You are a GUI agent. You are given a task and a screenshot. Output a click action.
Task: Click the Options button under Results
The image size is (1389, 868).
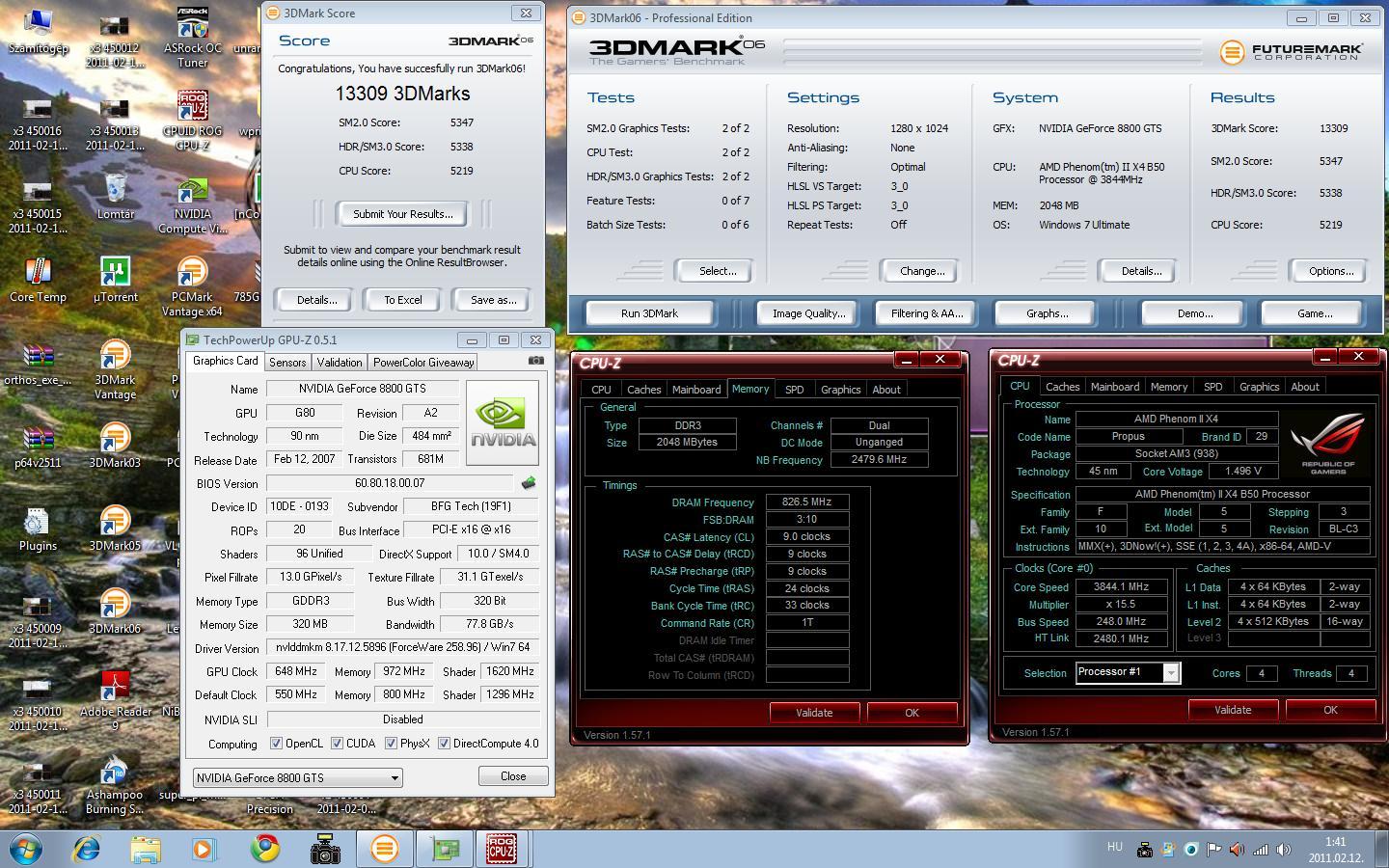tap(1330, 271)
